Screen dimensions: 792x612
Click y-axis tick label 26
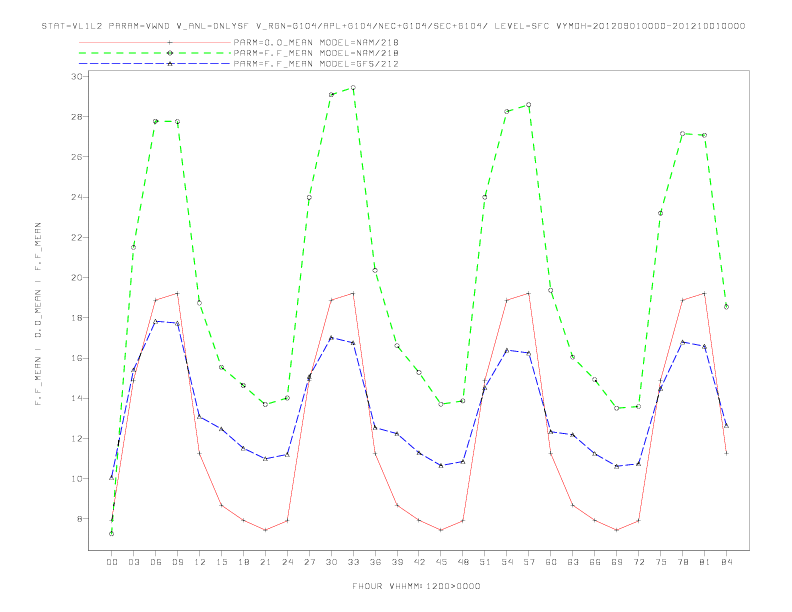[78, 157]
